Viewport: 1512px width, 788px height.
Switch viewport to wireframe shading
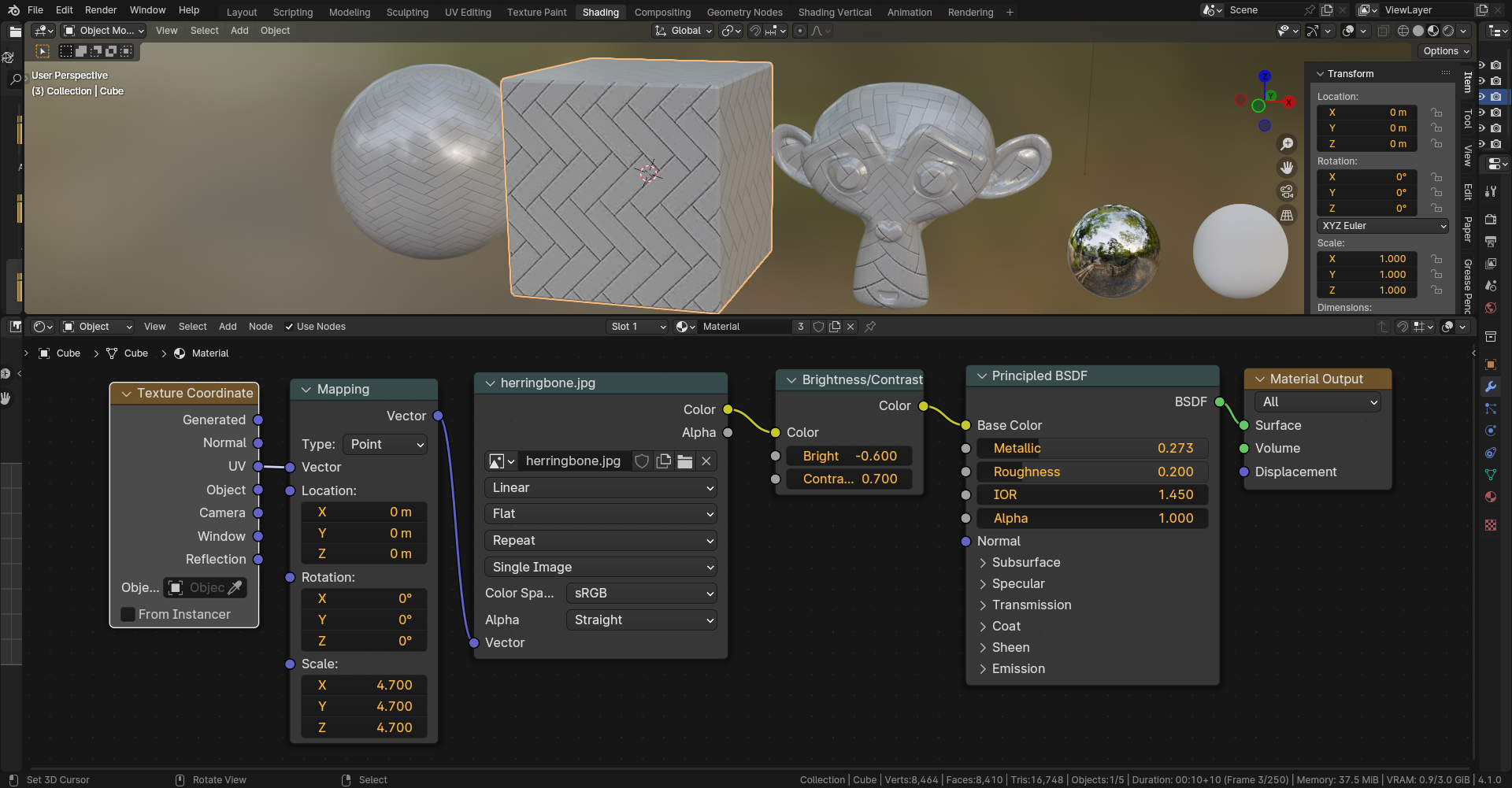(x=1403, y=31)
